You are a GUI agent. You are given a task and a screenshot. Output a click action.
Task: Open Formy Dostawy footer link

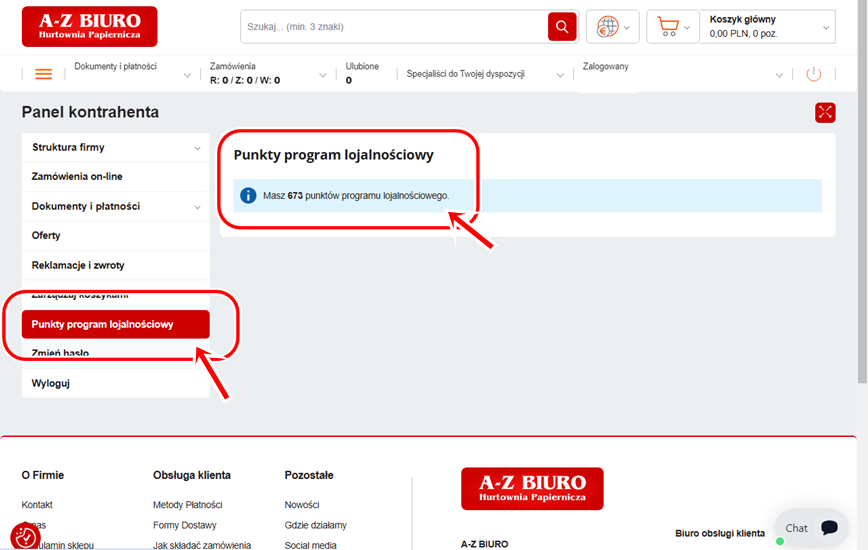pyautogui.click(x=184, y=525)
